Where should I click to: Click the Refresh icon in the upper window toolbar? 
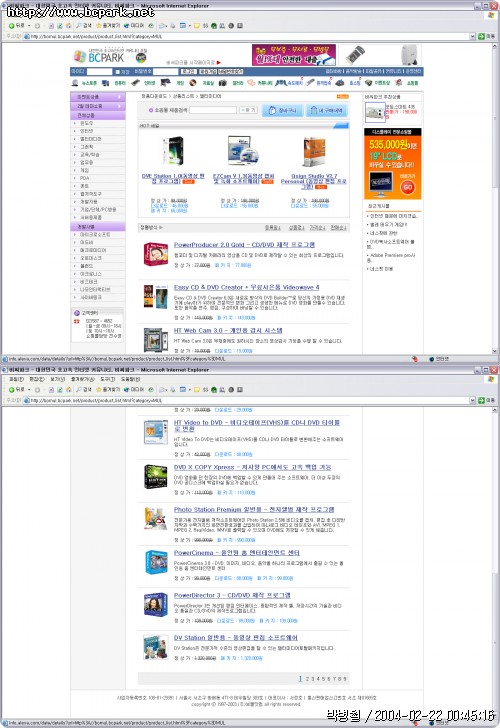[60, 26]
